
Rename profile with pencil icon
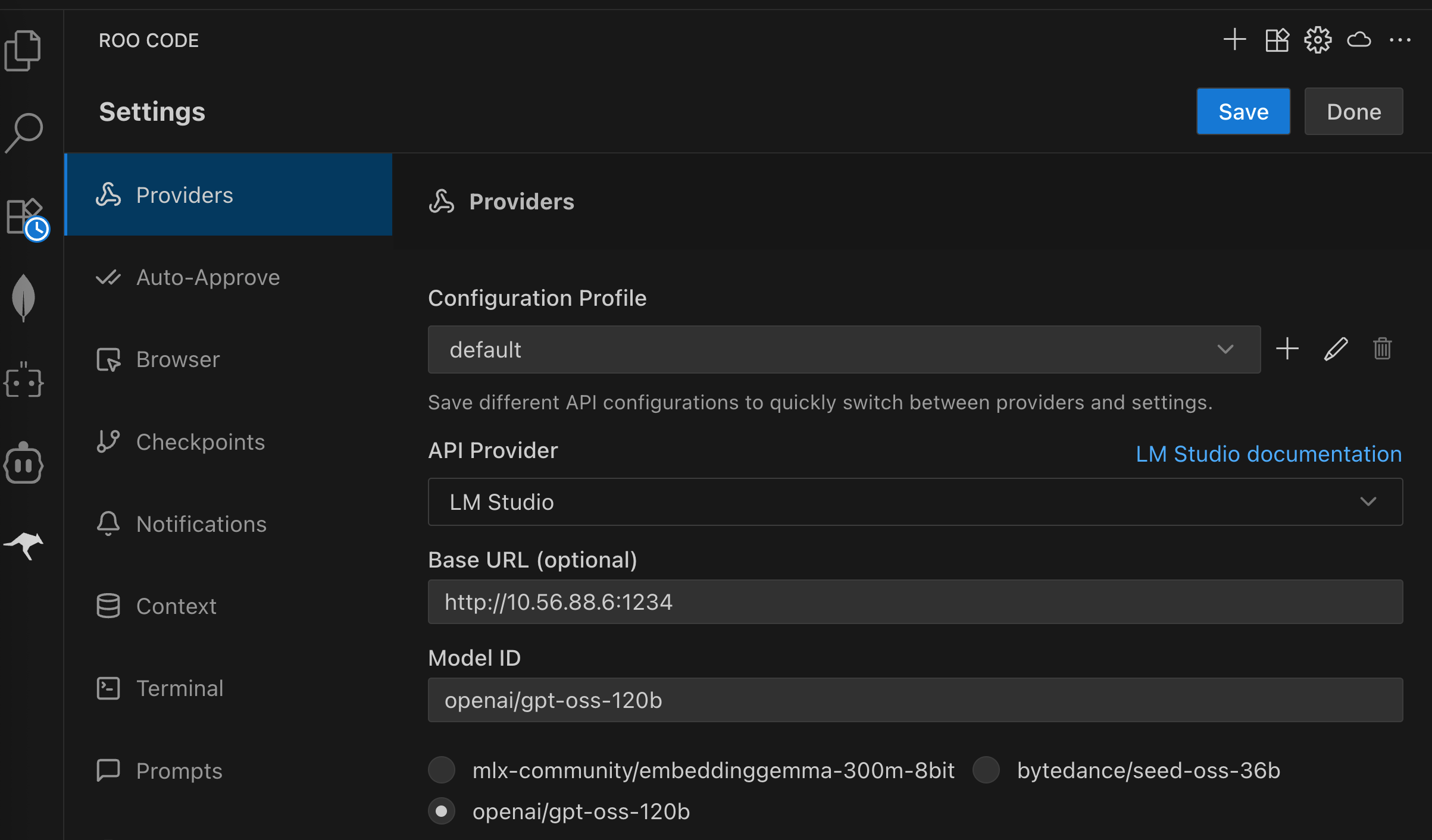pos(1336,349)
